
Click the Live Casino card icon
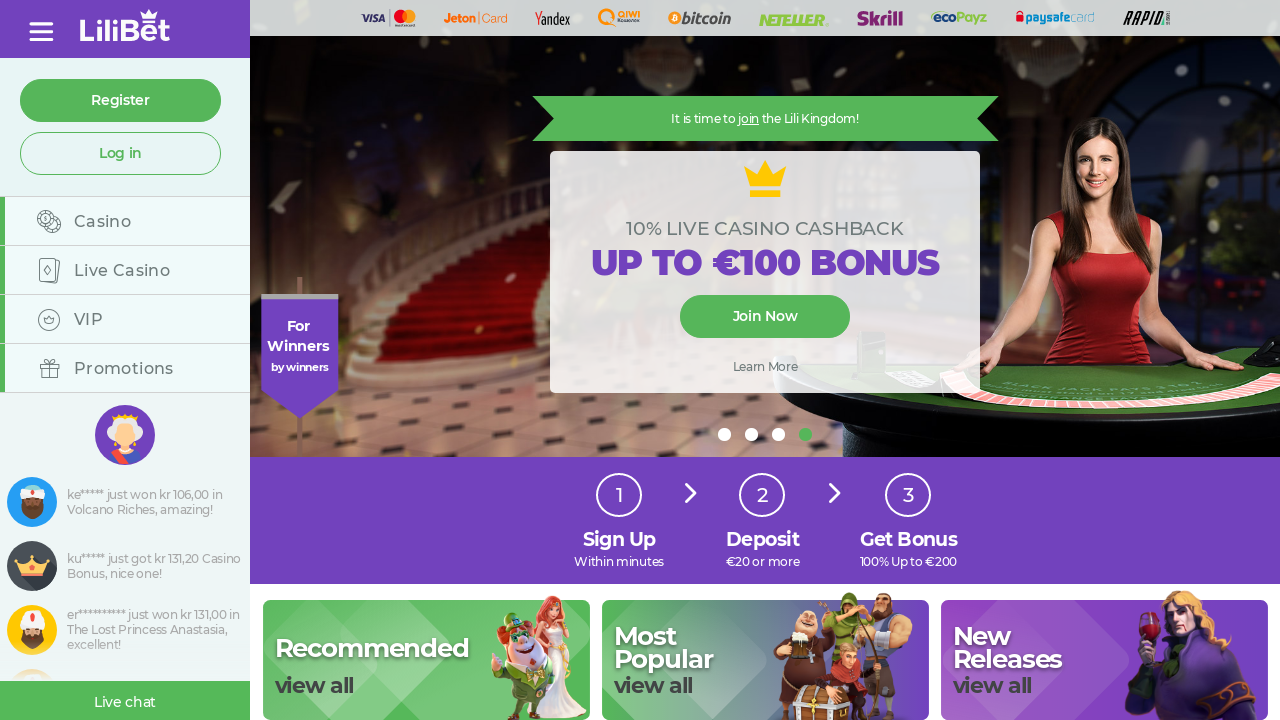49,270
